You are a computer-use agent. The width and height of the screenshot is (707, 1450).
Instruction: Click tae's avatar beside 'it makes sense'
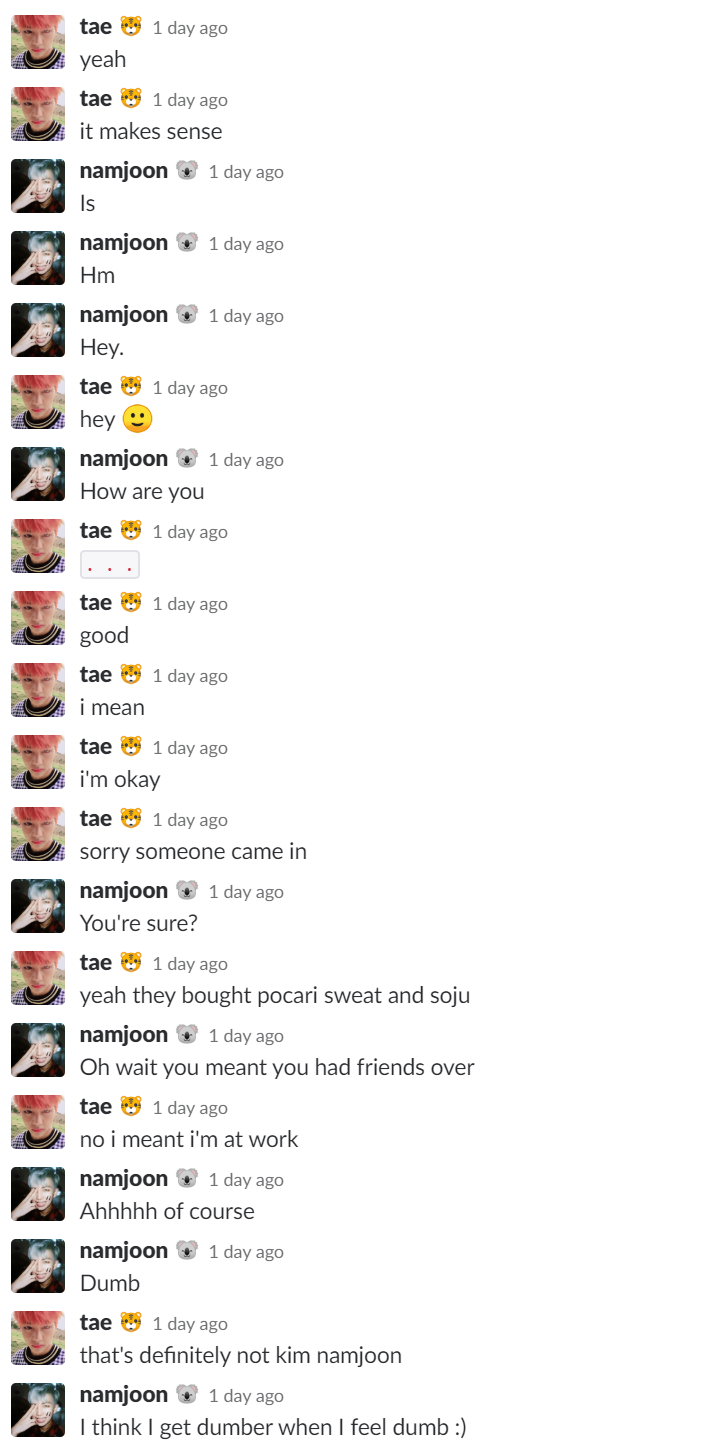(x=38, y=114)
